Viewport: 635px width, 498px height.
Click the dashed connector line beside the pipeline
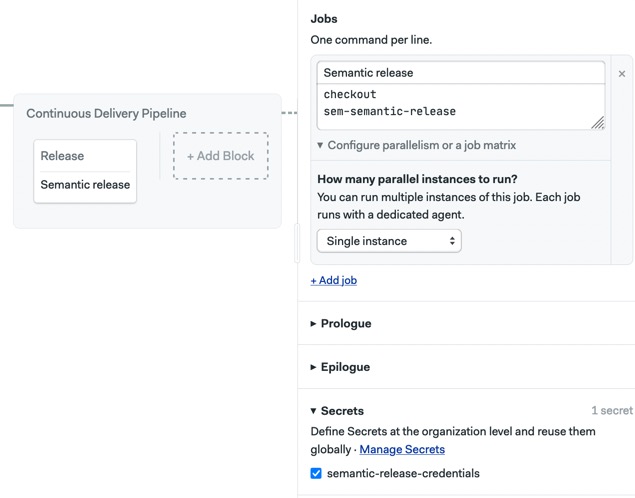289,113
